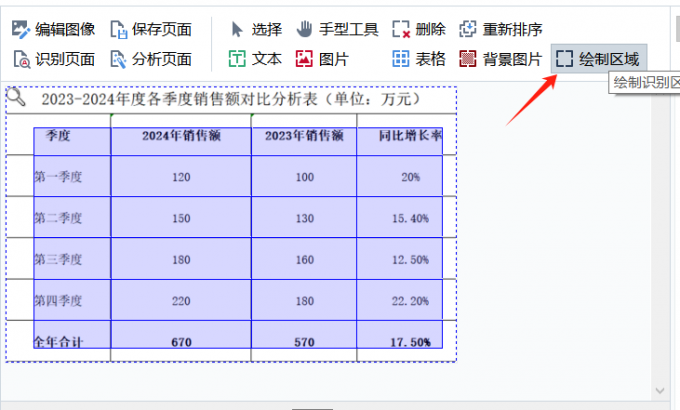The width and height of the screenshot is (680, 410).
Task: Click the growth cell 22.20%
Action: coord(400,300)
